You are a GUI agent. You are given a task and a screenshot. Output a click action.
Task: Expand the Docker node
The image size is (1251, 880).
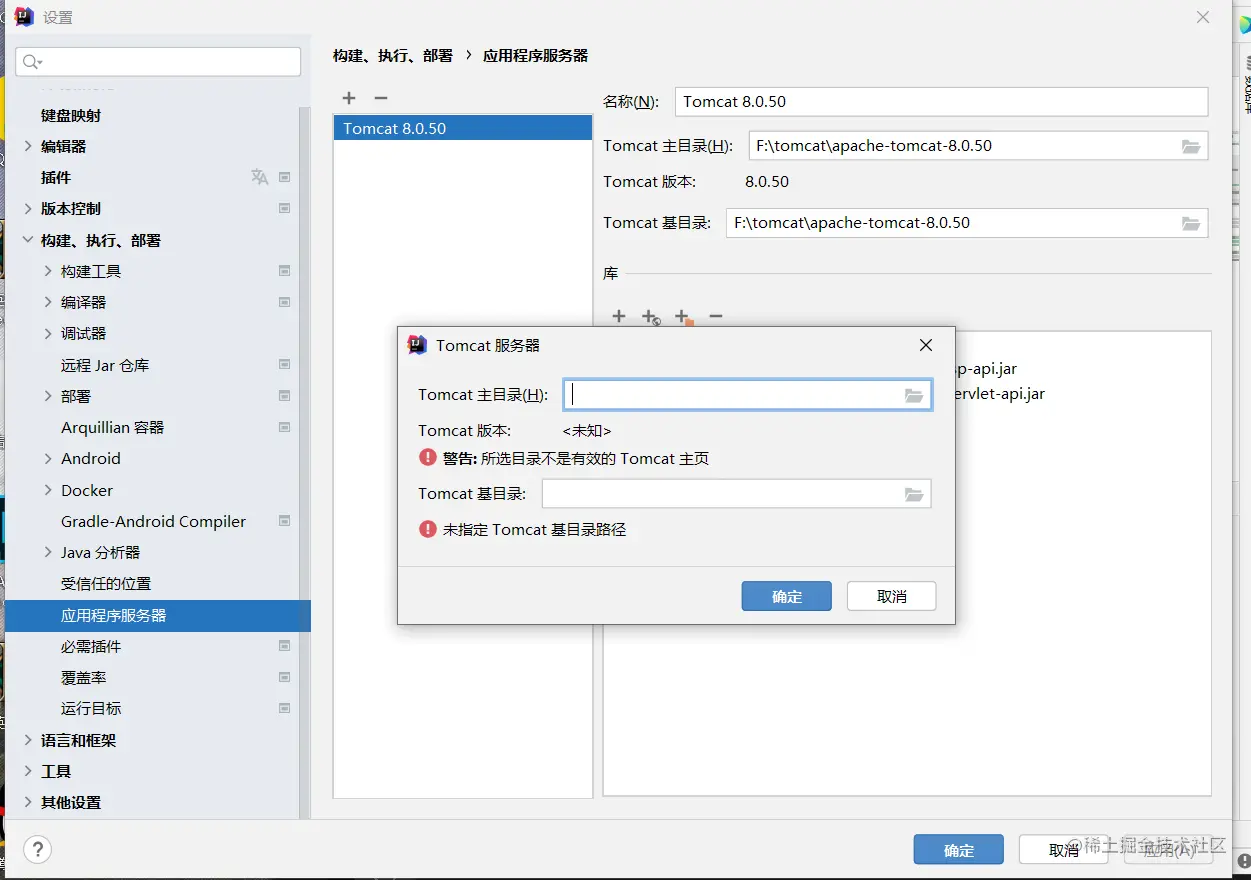click(x=48, y=490)
